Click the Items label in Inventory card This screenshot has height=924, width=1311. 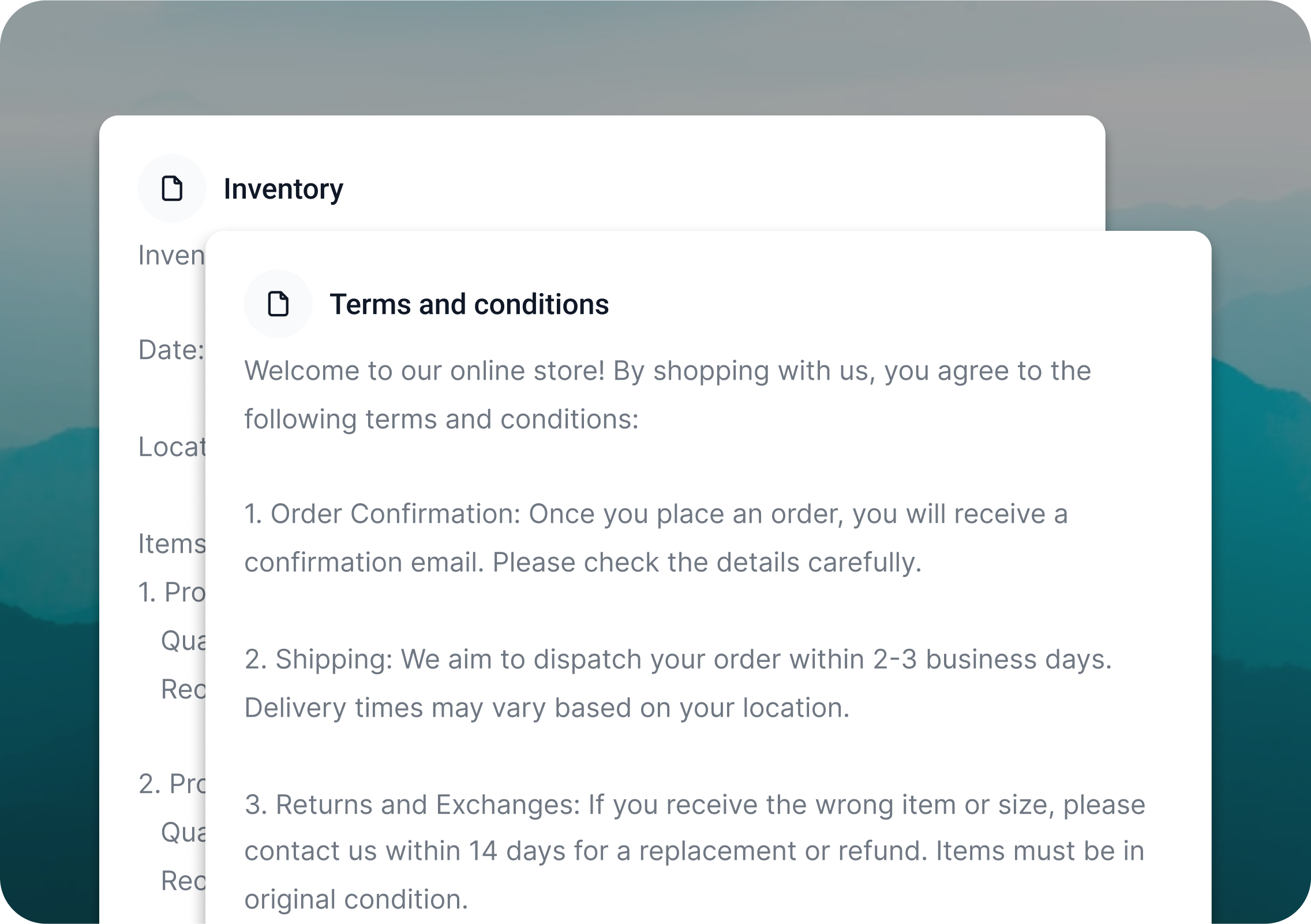[172, 544]
